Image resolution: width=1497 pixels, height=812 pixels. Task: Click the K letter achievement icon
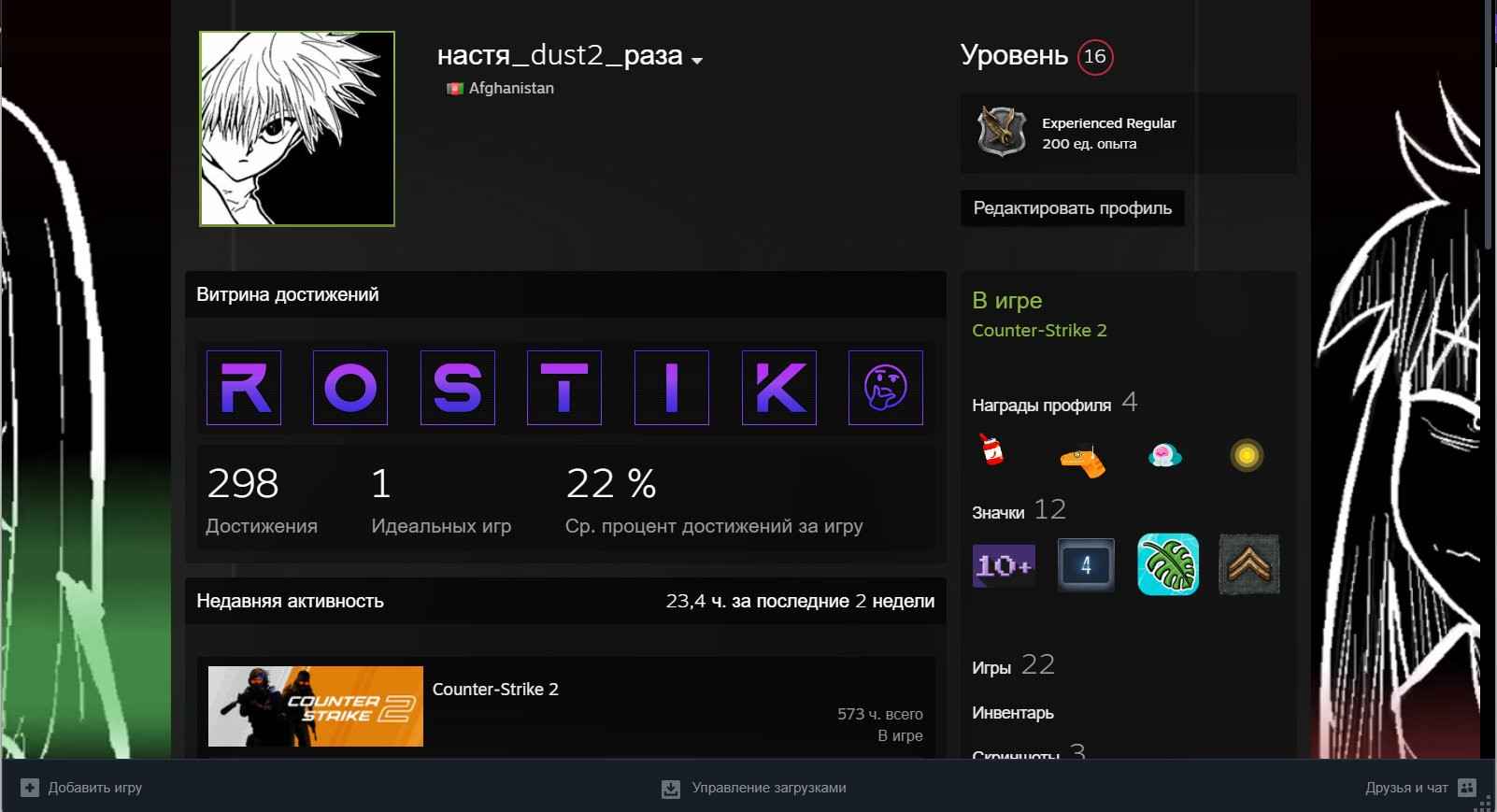[779, 388]
